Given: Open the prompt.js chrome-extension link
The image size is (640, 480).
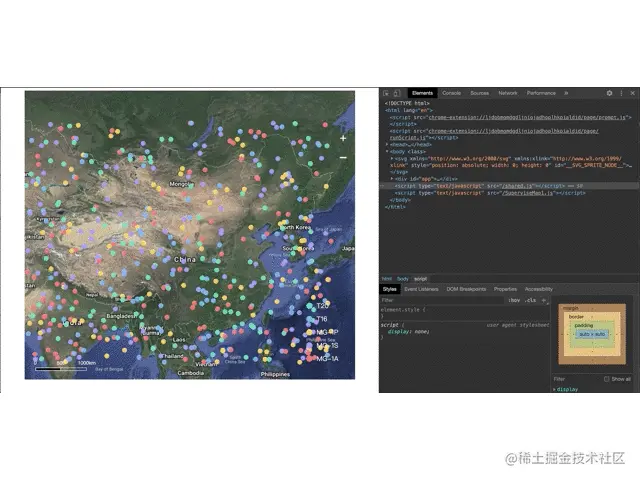Looking at the screenshot, I should (x=527, y=117).
